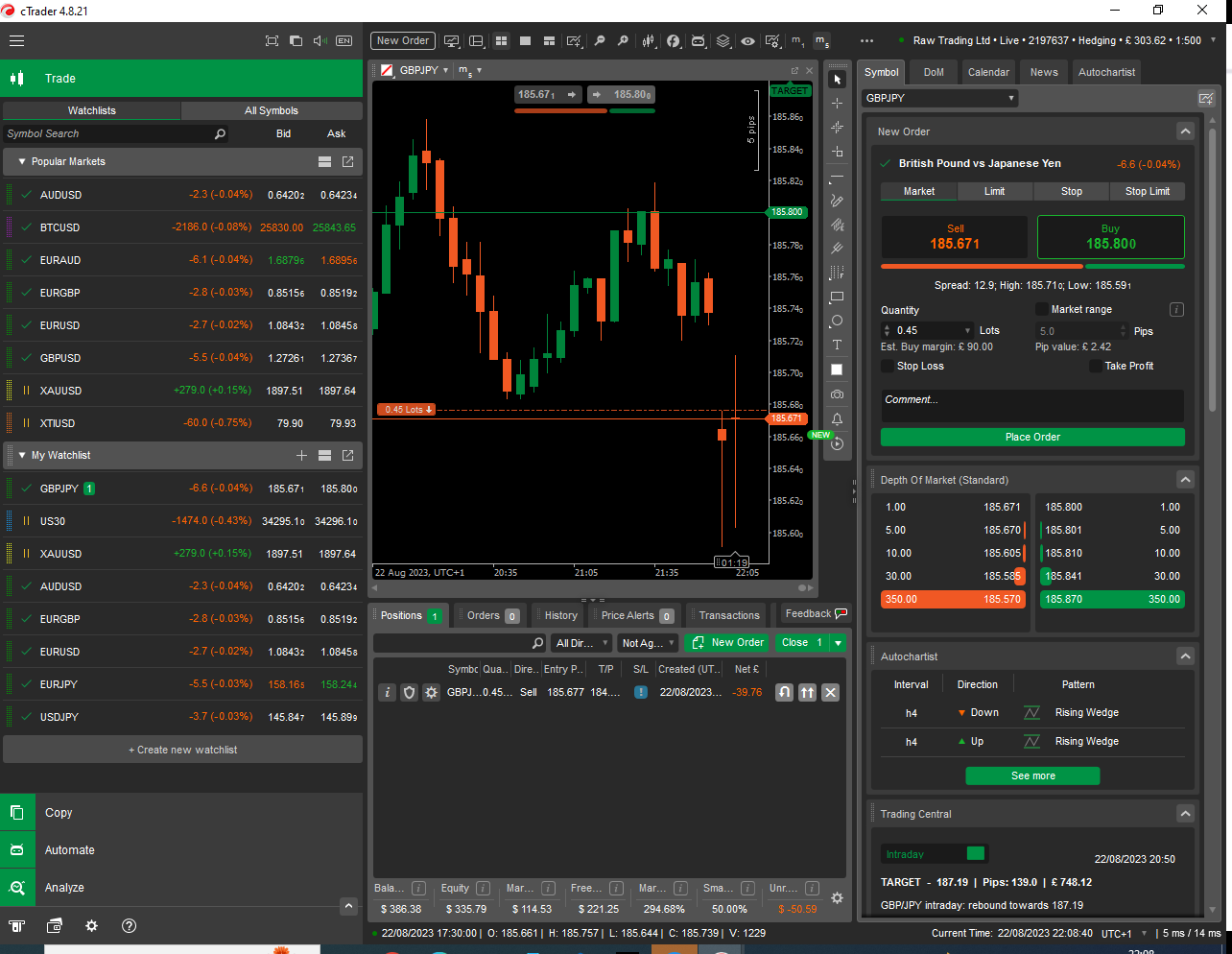Select Stop order type
This screenshot has height=954, width=1232.
1071,191
